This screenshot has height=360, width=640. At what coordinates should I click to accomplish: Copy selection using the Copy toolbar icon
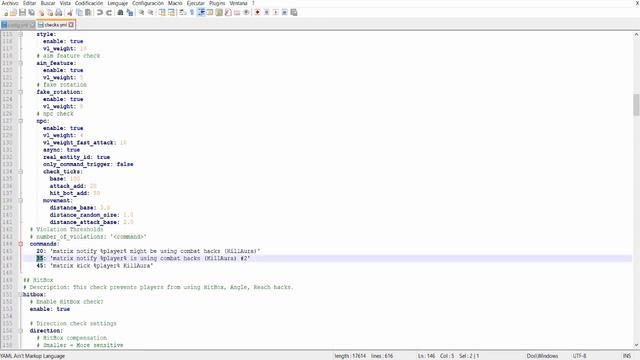pyautogui.click(x=79, y=13)
